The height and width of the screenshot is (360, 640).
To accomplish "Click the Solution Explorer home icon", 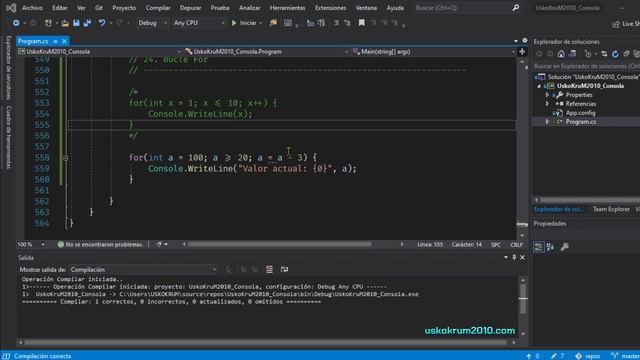I will coord(561,54).
